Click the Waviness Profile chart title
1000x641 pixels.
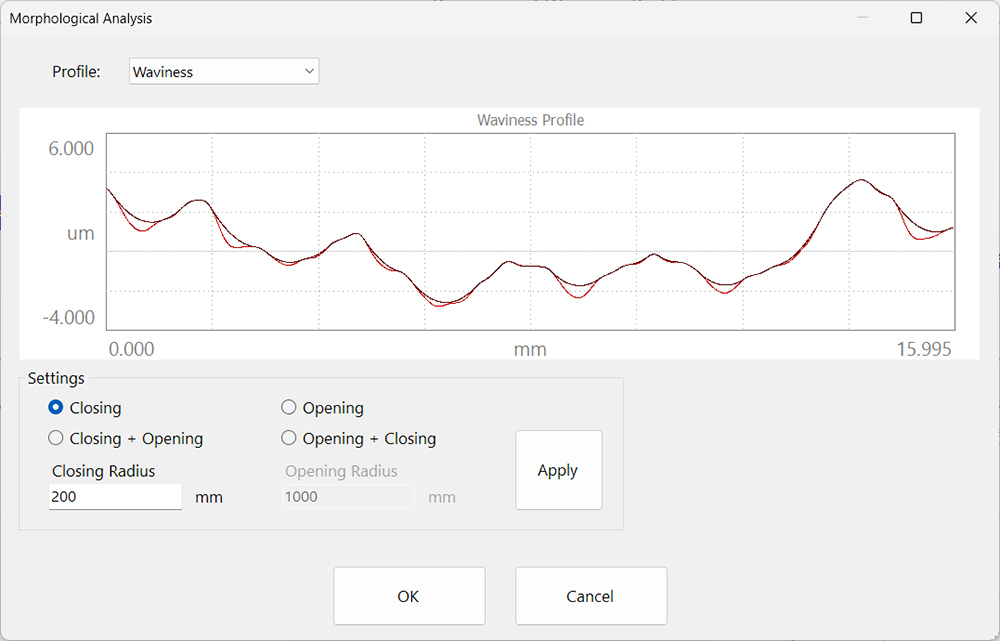pyautogui.click(x=531, y=120)
